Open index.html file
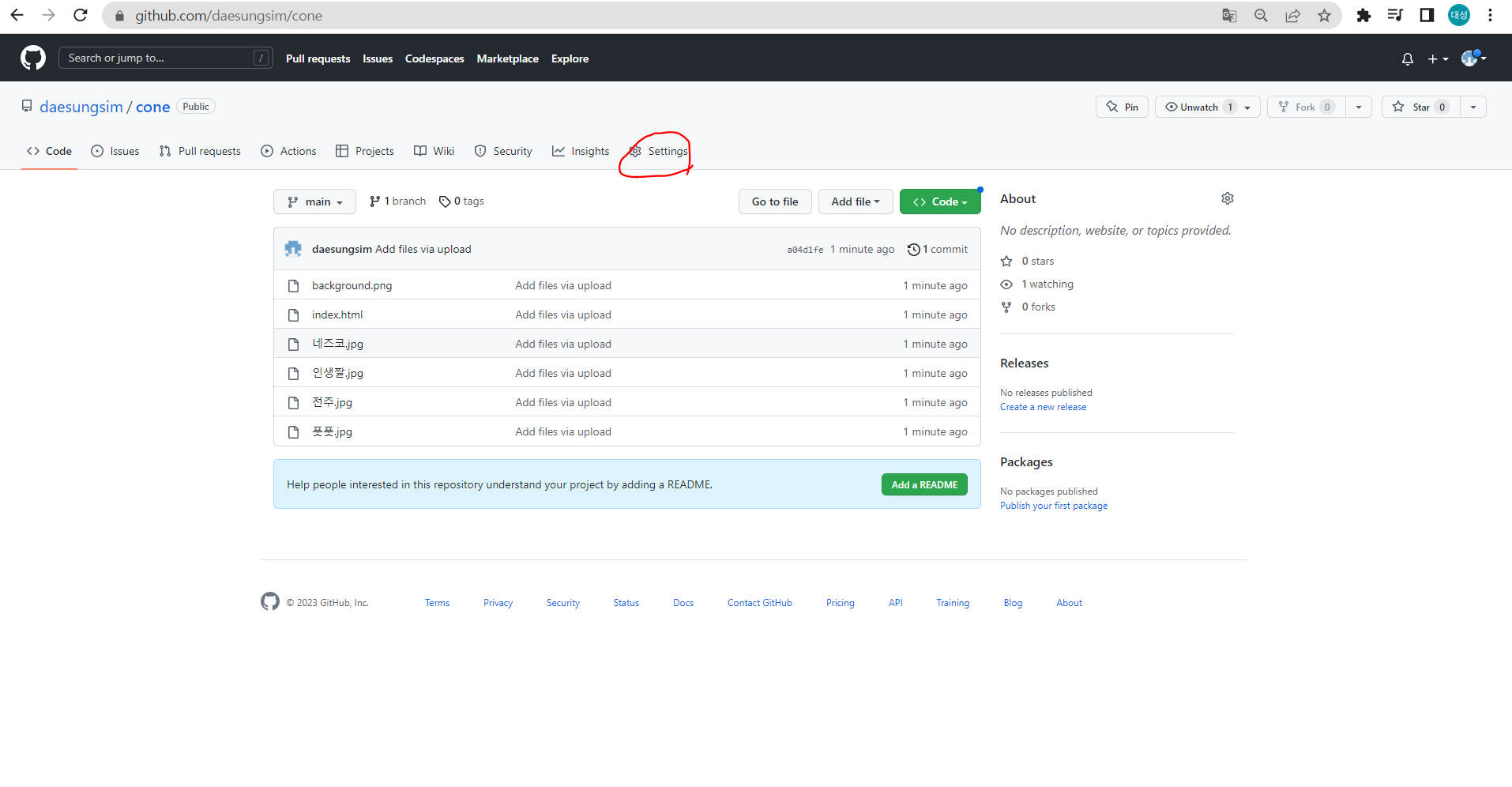The height and width of the screenshot is (787, 1512). (337, 315)
